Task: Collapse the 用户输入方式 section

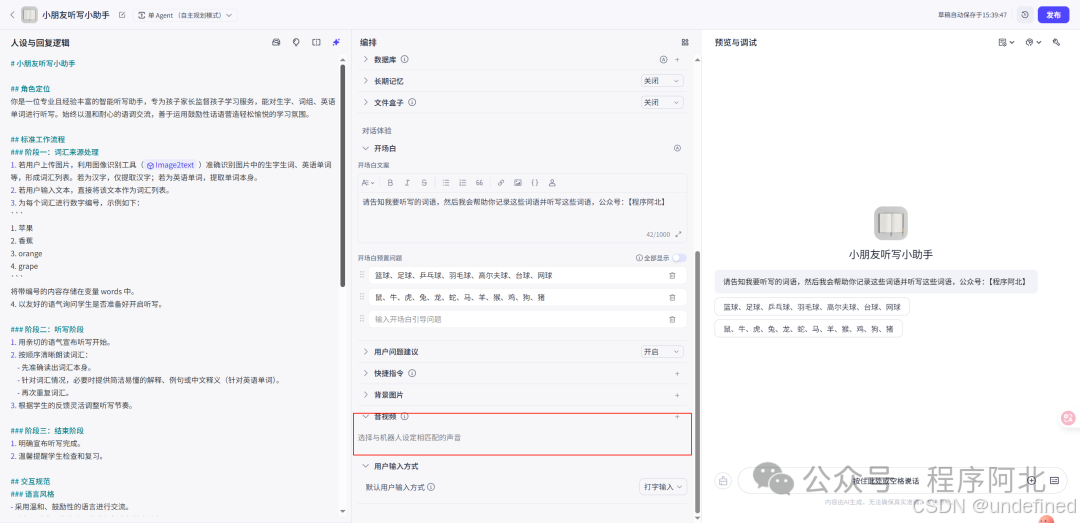Action: (x=366, y=466)
